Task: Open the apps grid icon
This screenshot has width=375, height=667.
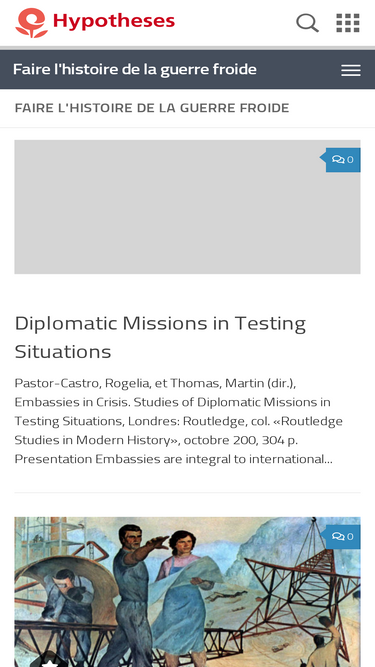Action: pos(348,23)
